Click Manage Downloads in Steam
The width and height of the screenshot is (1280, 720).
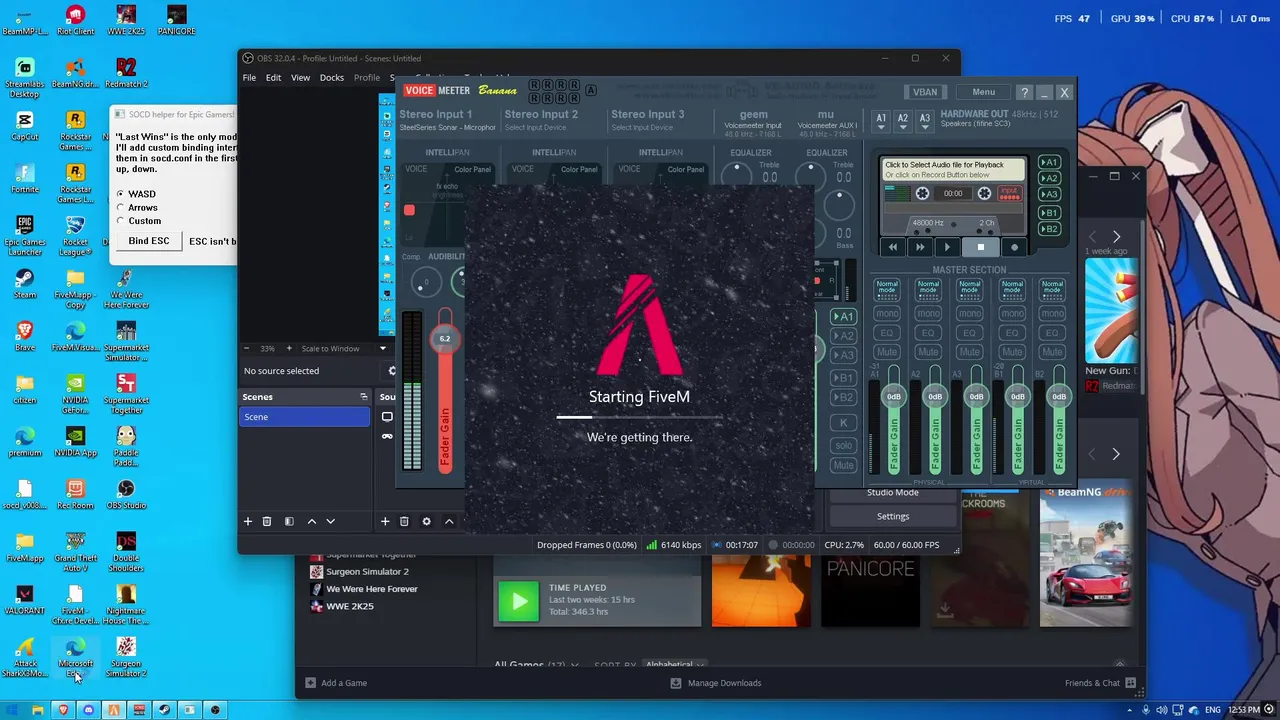tap(715, 683)
